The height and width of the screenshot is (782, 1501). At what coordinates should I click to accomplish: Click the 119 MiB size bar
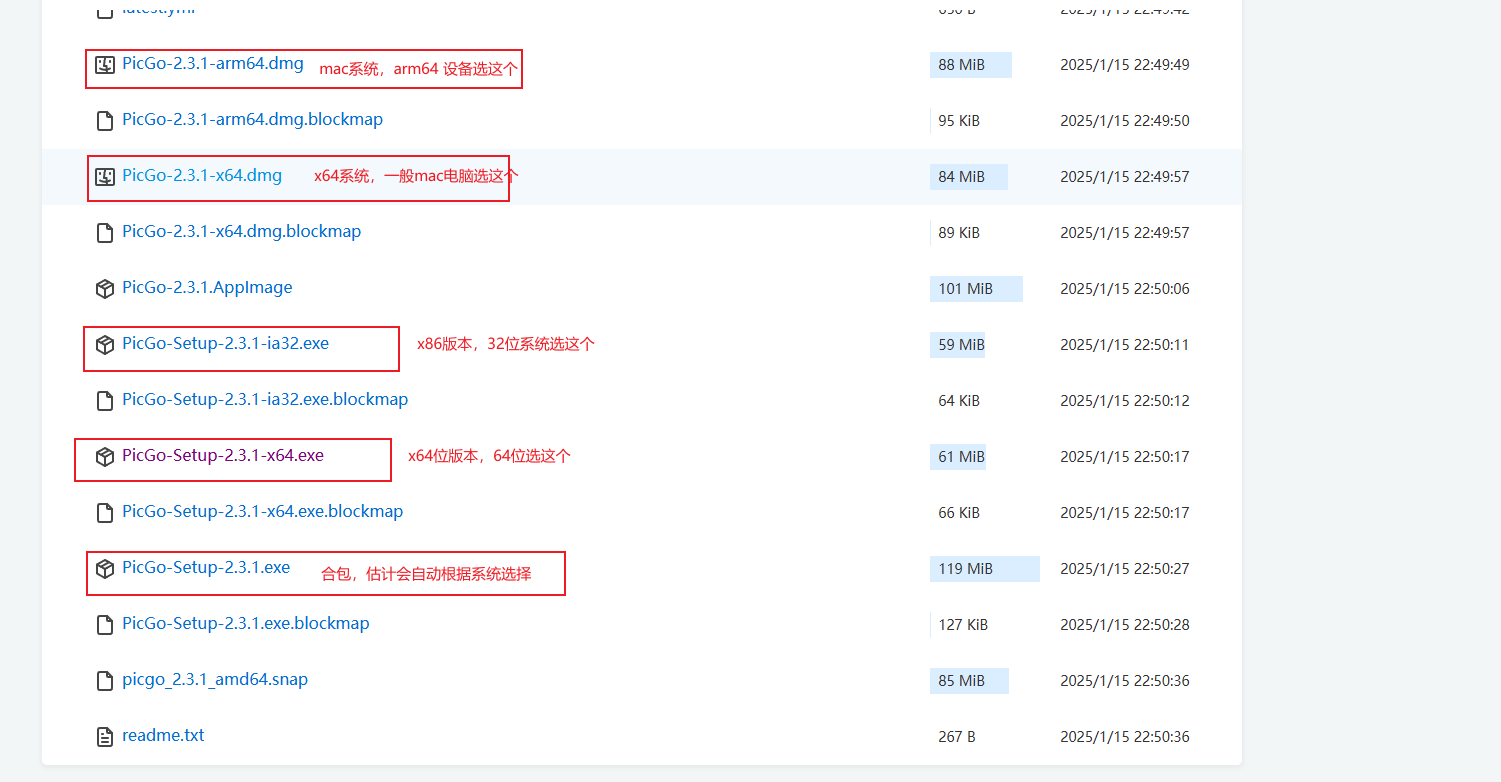point(984,569)
